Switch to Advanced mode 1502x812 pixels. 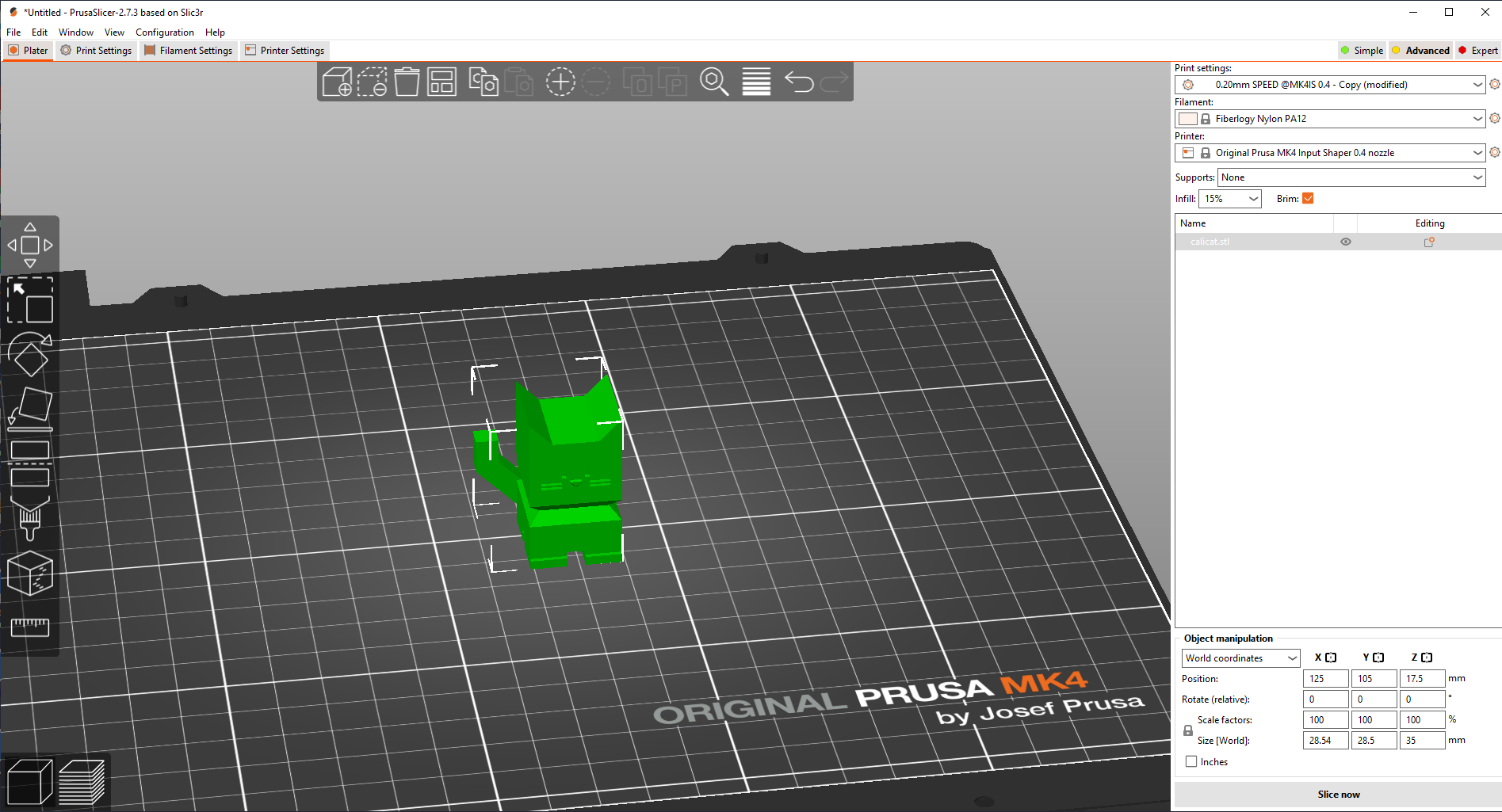pyautogui.click(x=1420, y=50)
